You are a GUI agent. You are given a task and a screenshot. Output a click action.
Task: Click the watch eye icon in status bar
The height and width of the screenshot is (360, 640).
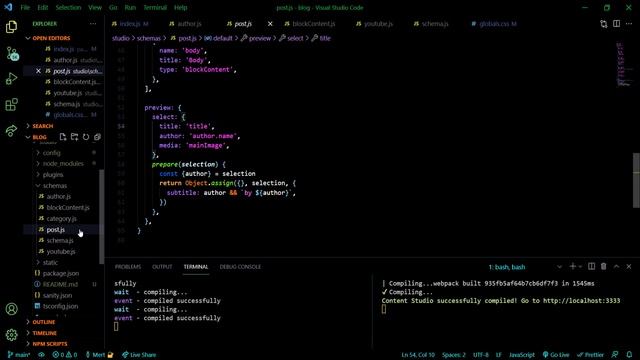(42, 355)
